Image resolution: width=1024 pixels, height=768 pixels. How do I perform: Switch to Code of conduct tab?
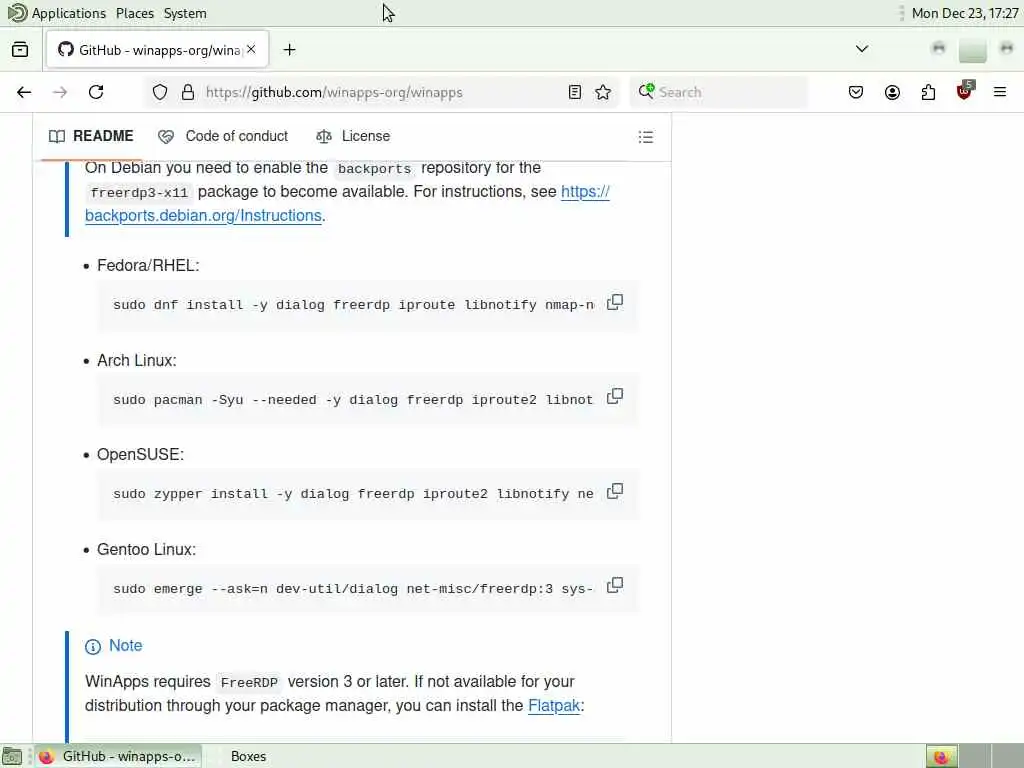[x=223, y=136]
